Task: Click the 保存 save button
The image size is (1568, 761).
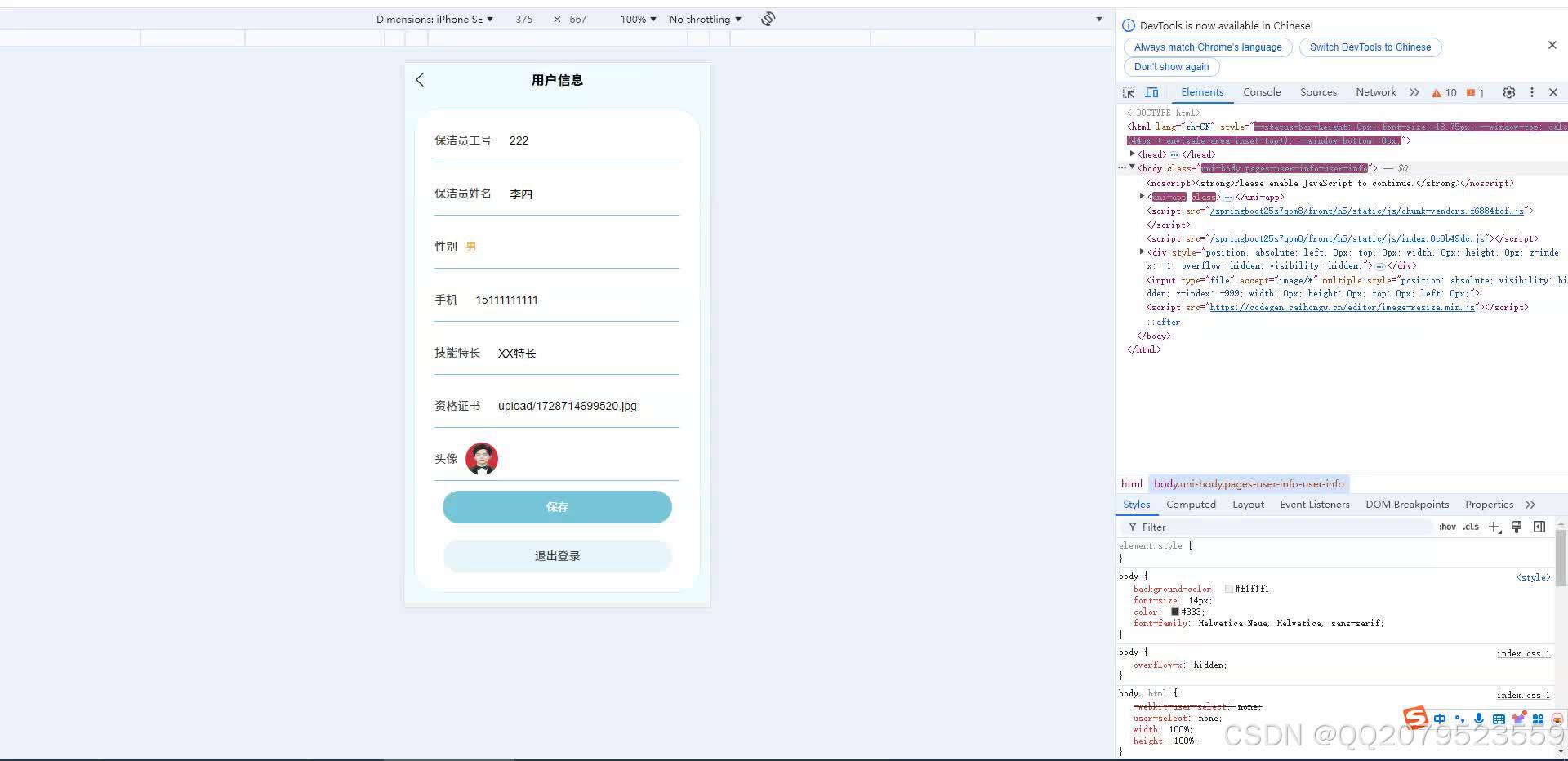Action: (557, 507)
